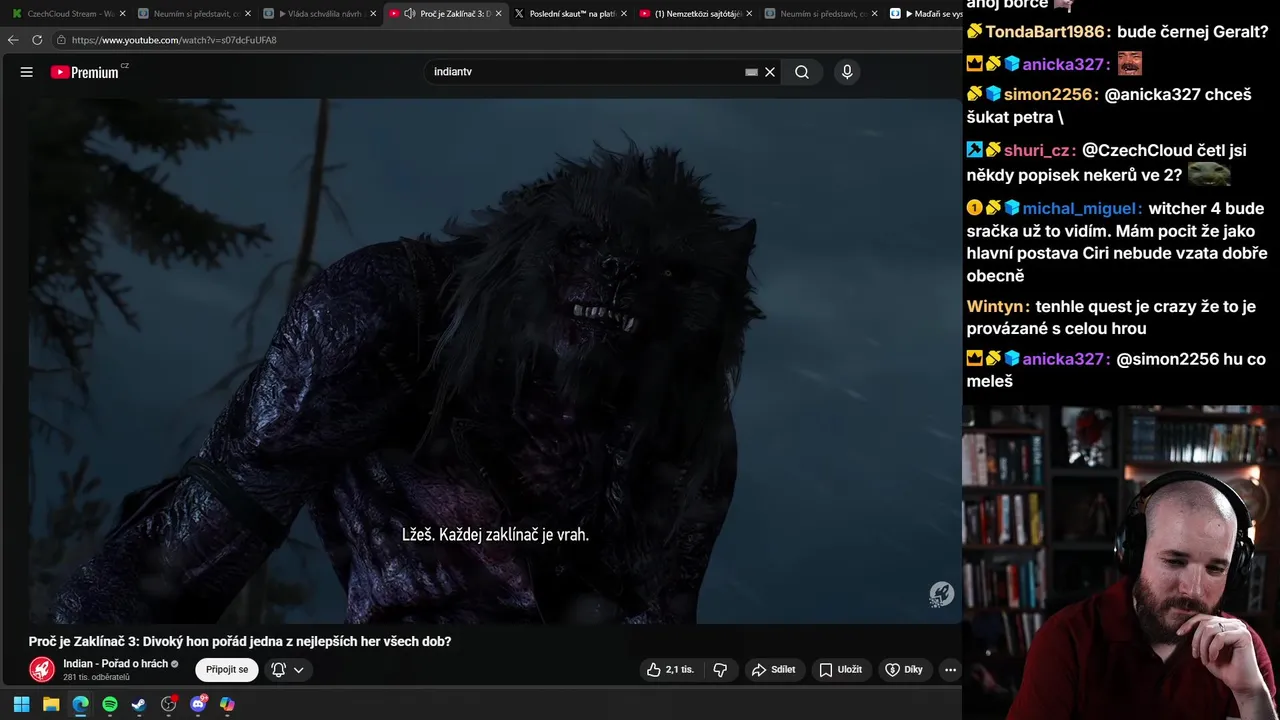Clear the search box with X
Screen dimensions: 1280x720
[x=770, y=72]
